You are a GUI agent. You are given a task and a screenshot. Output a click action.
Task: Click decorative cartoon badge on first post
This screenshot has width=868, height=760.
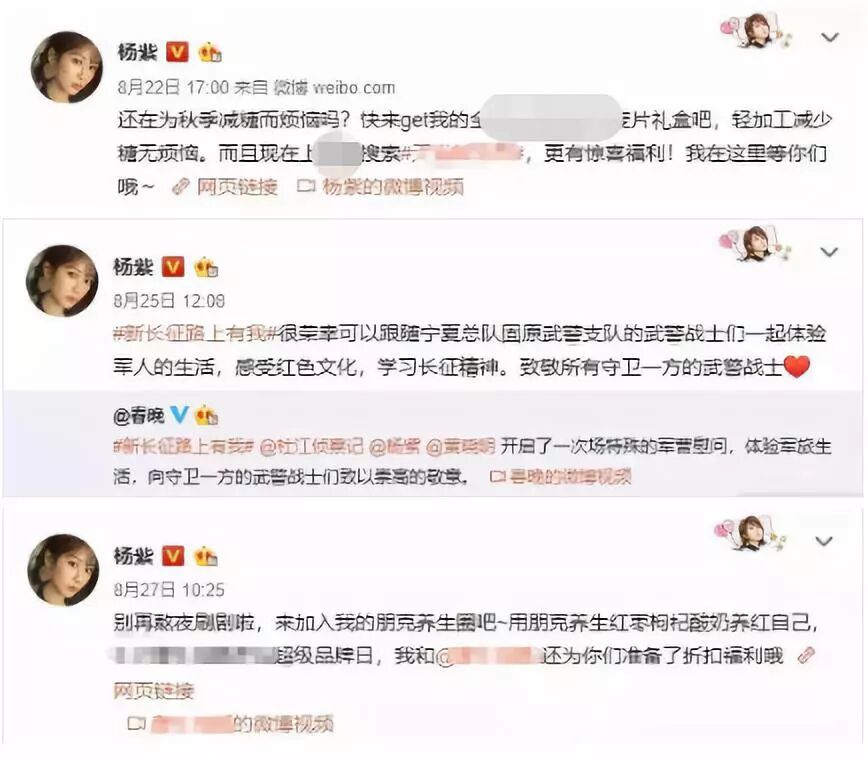(755, 30)
